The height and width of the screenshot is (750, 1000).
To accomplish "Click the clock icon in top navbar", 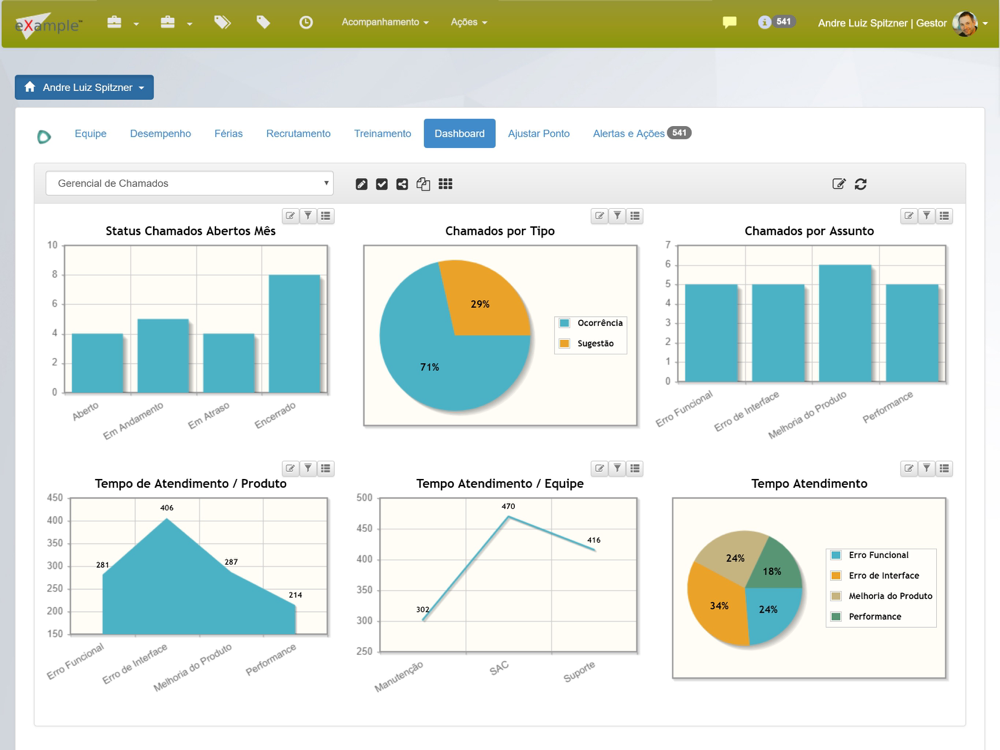I will click(306, 22).
